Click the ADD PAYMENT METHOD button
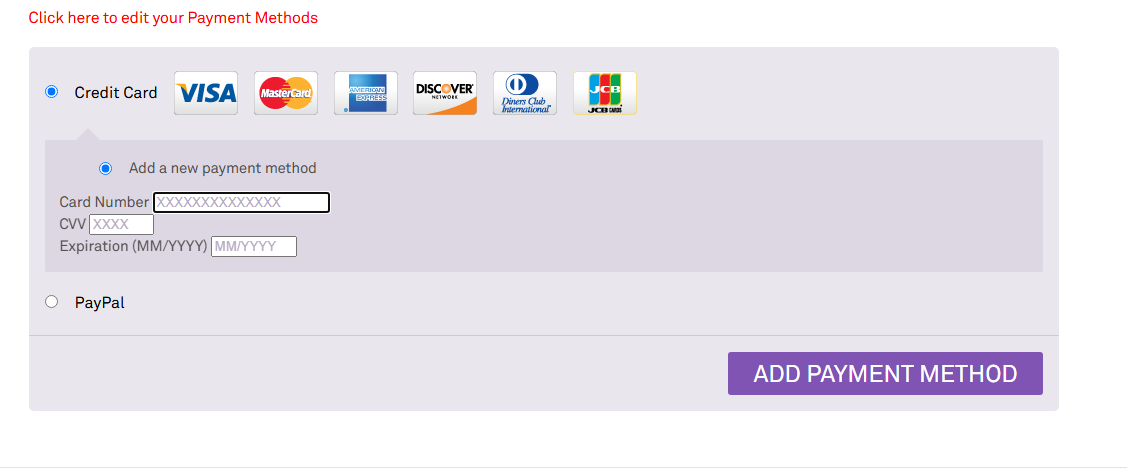1127x470 pixels. coord(886,374)
